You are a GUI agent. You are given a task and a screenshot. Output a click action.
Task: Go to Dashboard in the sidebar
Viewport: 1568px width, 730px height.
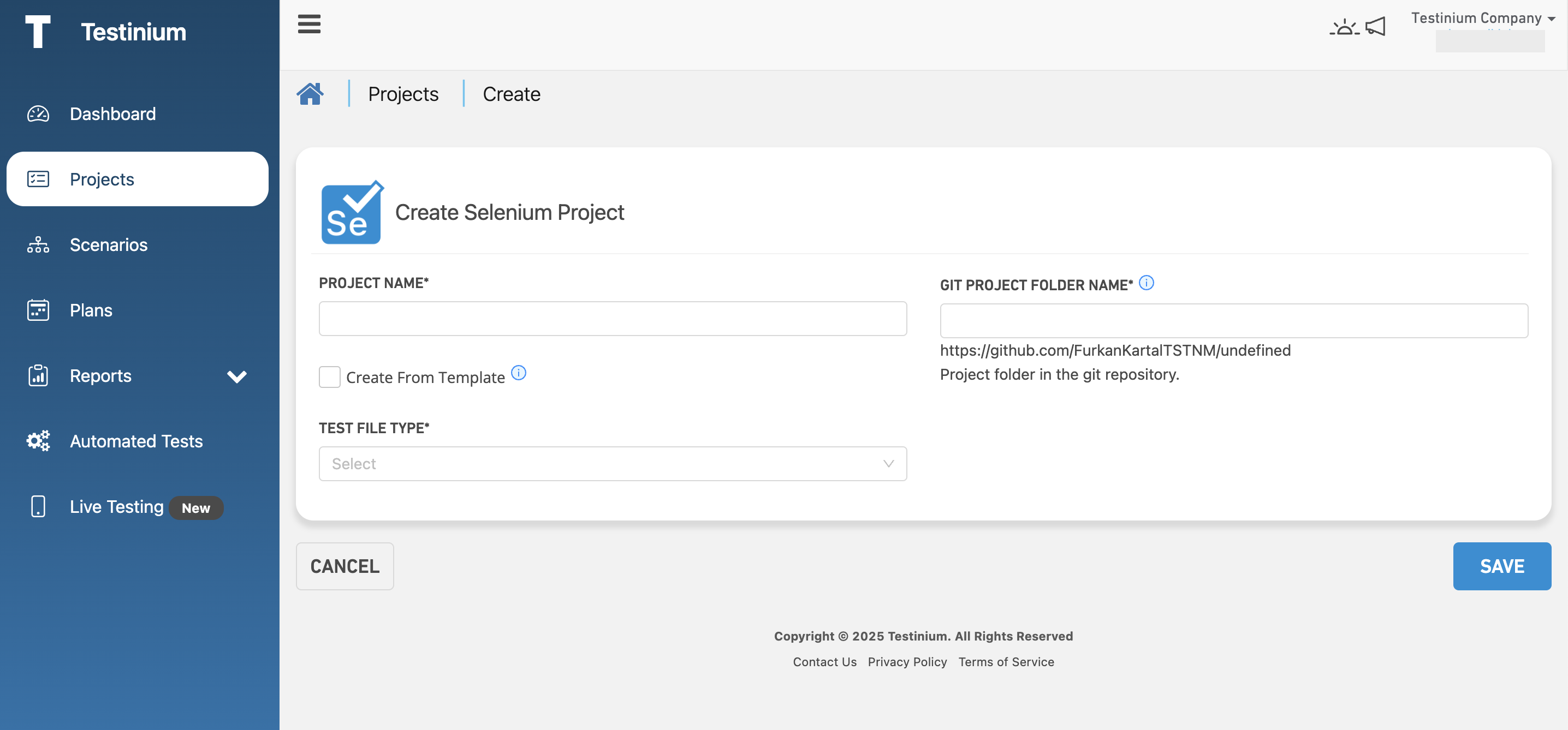click(112, 114)
